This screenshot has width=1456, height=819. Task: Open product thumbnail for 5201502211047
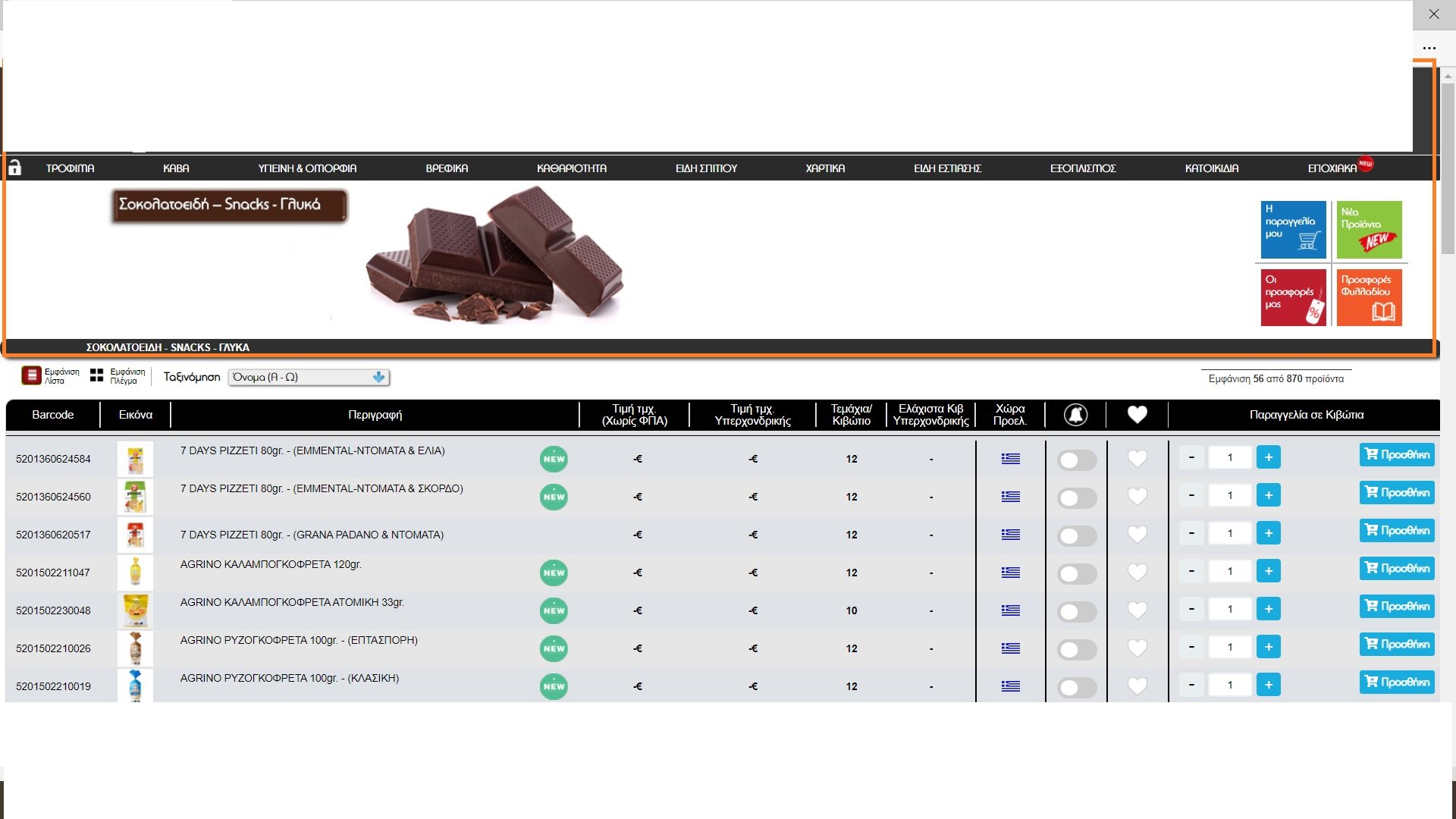135,573
